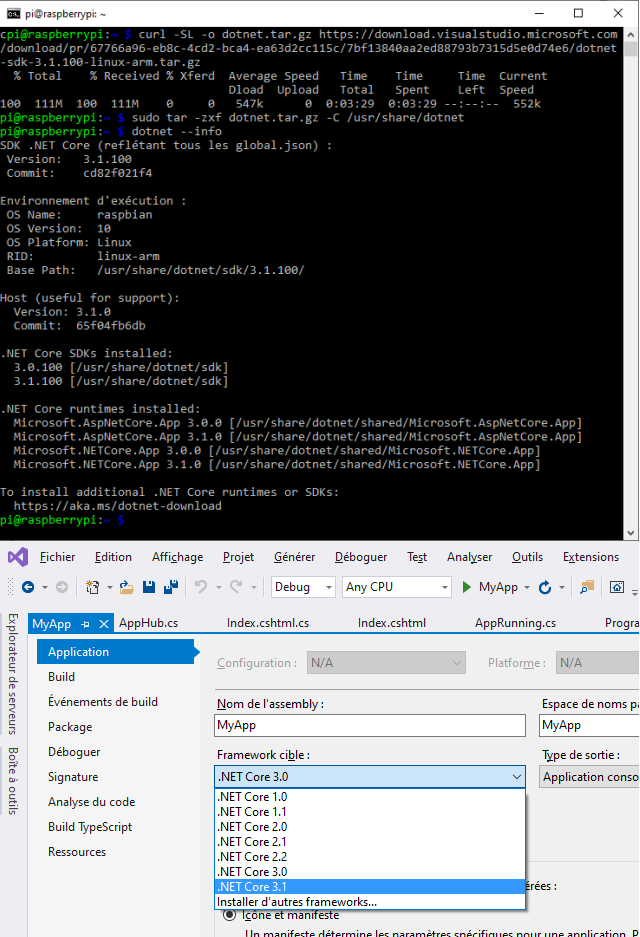Screen dimensions: 640x937
Task: Open the Build TypeScript page
Action: coord(90,828)
